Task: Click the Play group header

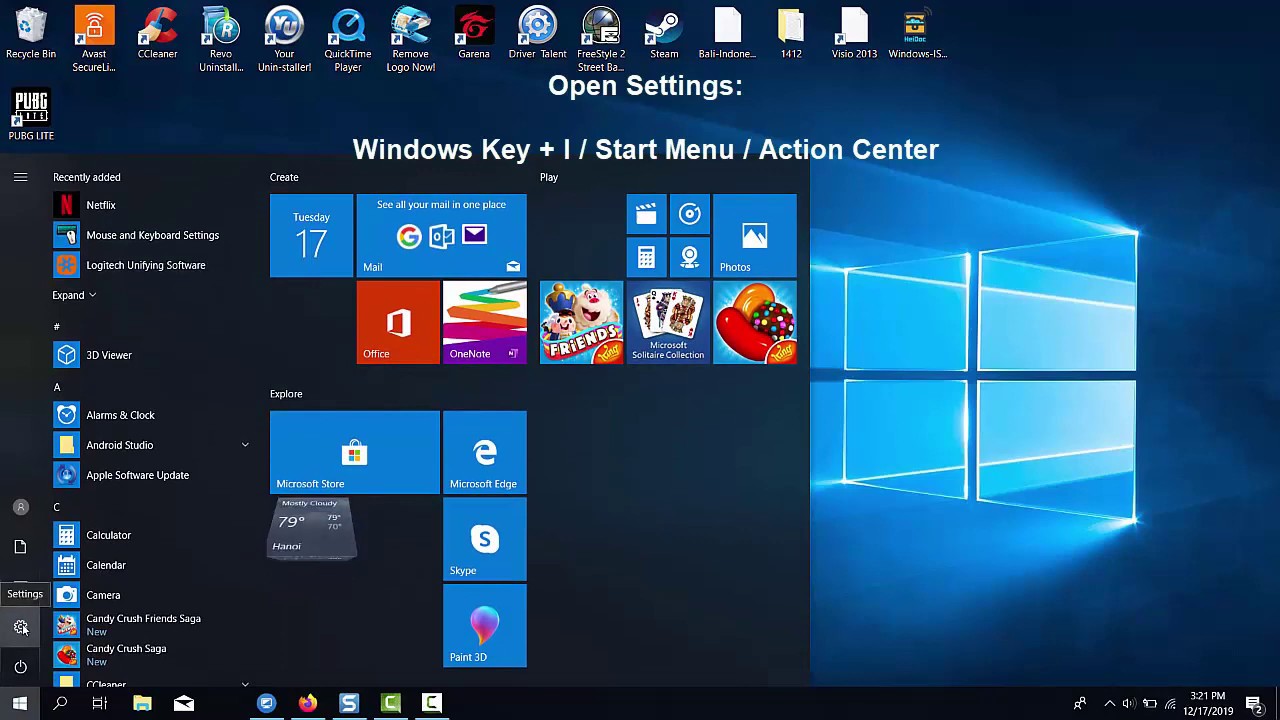Action: 549,177
